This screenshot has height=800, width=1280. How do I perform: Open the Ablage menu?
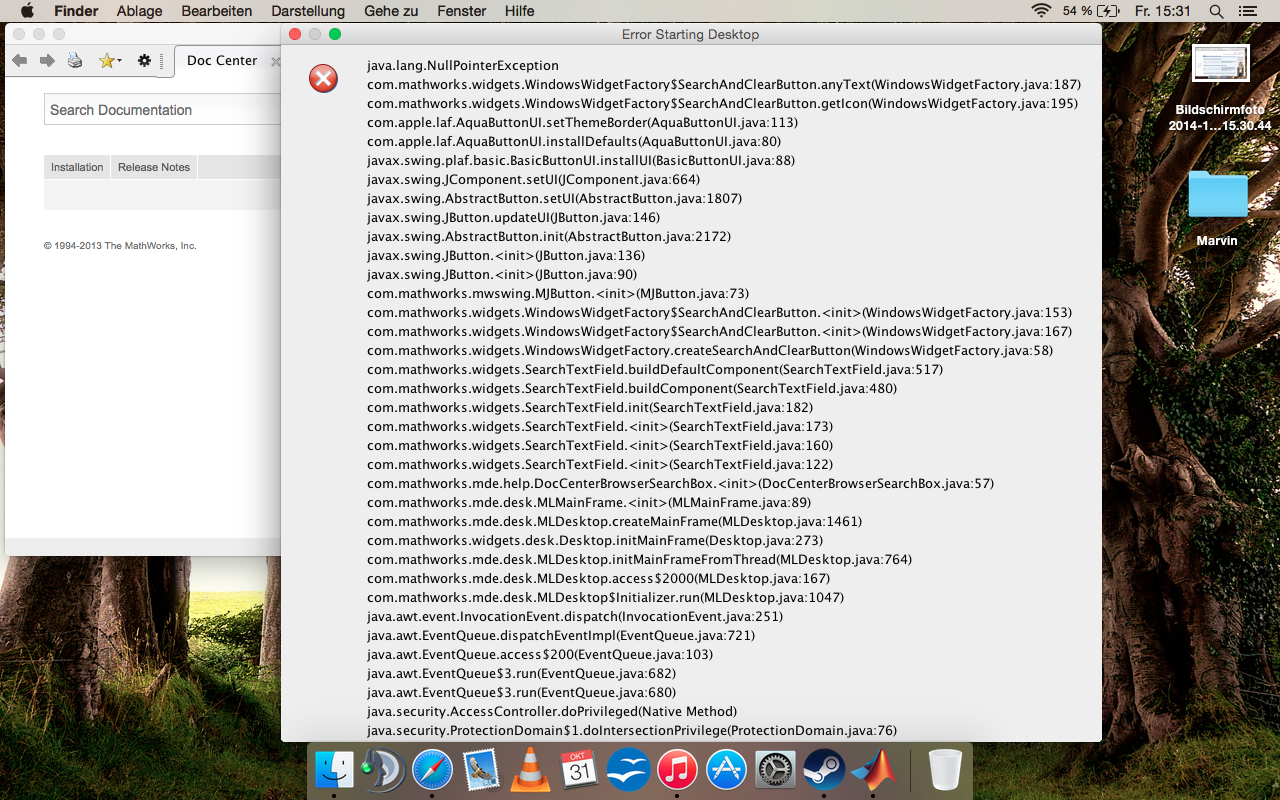pos(140,11)
